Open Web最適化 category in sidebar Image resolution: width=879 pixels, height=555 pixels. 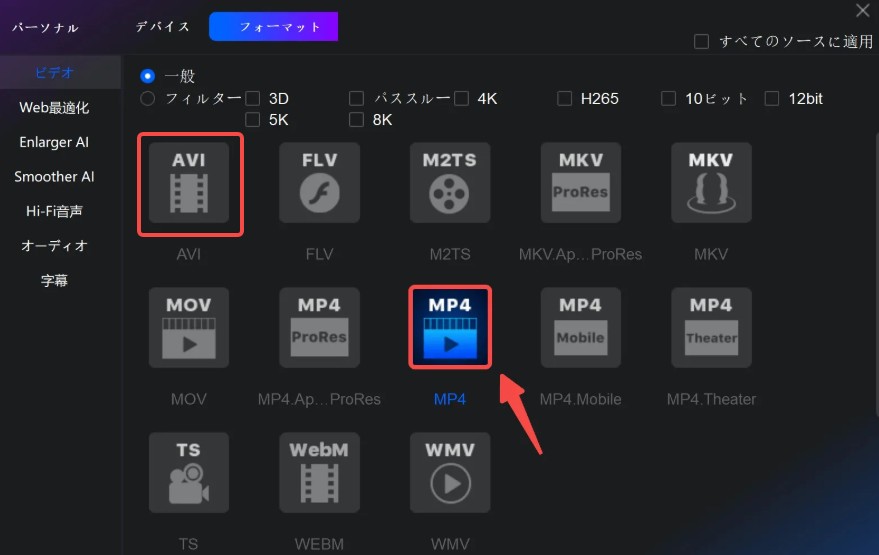pos(54,108)
